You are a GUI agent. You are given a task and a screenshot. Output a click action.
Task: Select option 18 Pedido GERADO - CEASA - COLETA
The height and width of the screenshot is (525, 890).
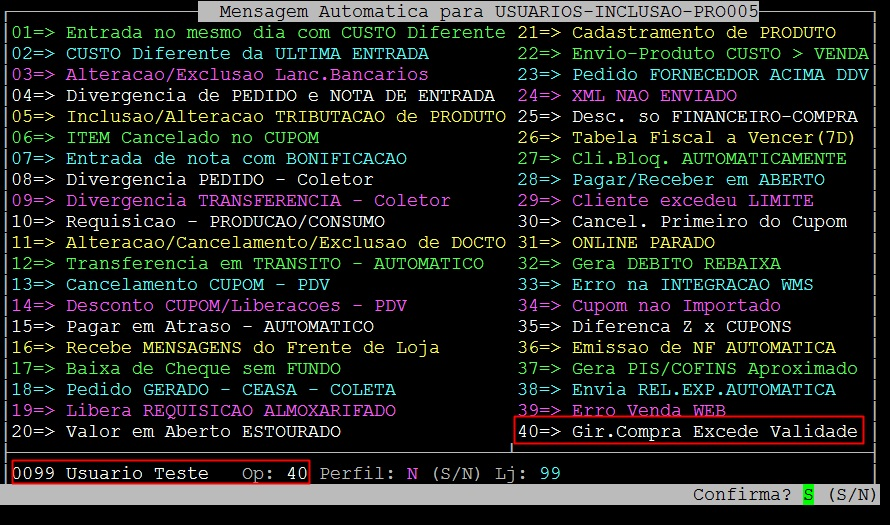[203, 390]
